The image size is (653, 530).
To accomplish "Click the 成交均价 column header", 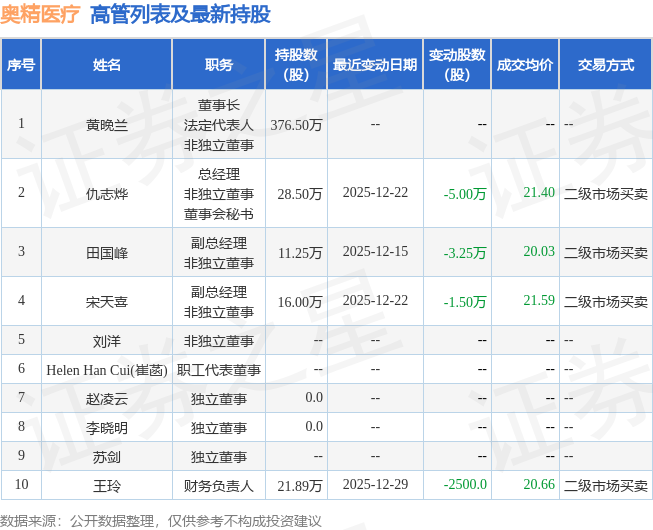I will (x=524, y=65).
